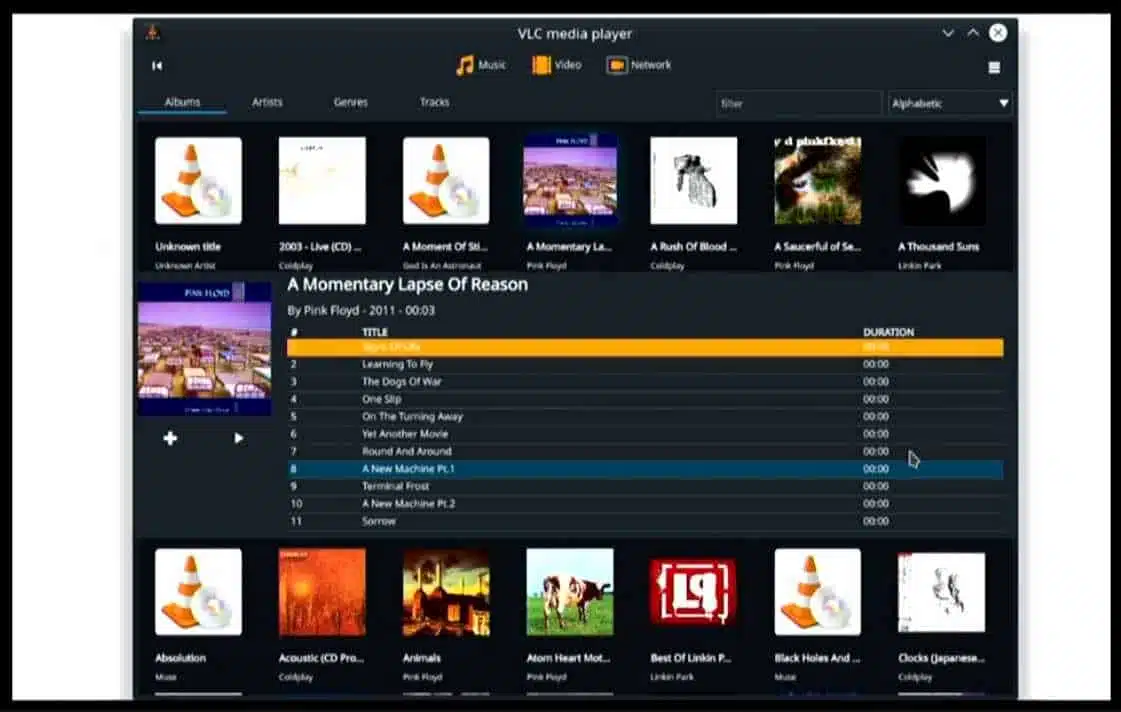Select Black Holes And Revelations album cover
1121x712 pixels.
818,592
